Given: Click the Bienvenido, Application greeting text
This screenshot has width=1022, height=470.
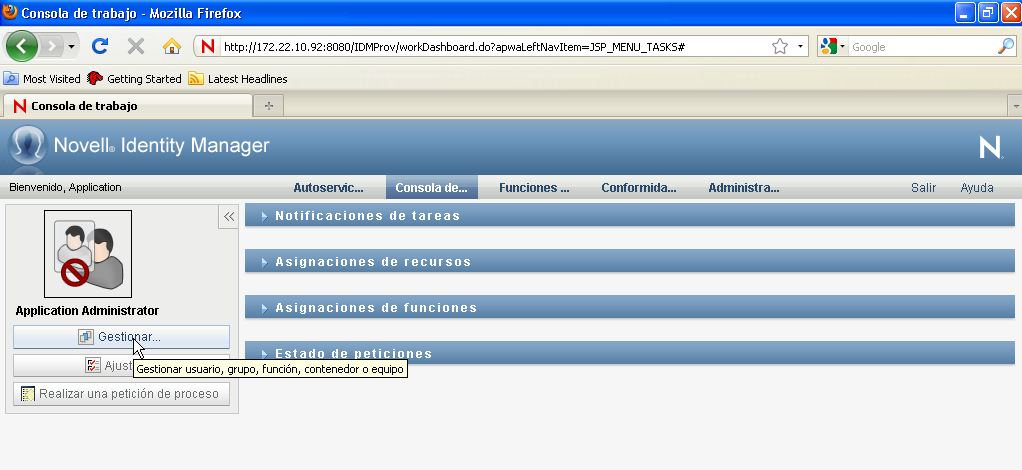Looking at the screenshot, I should (65, 187).
